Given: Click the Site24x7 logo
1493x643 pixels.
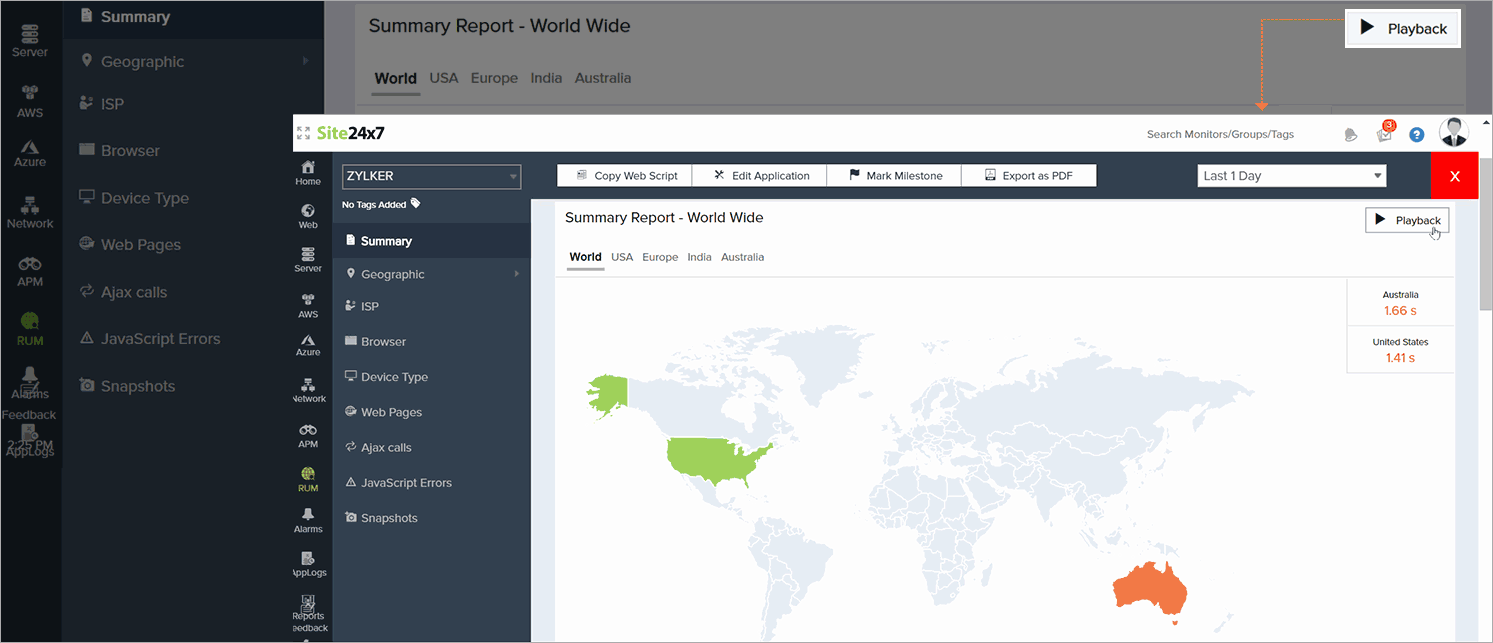Looking at the screenshot, I should [350, 133].
